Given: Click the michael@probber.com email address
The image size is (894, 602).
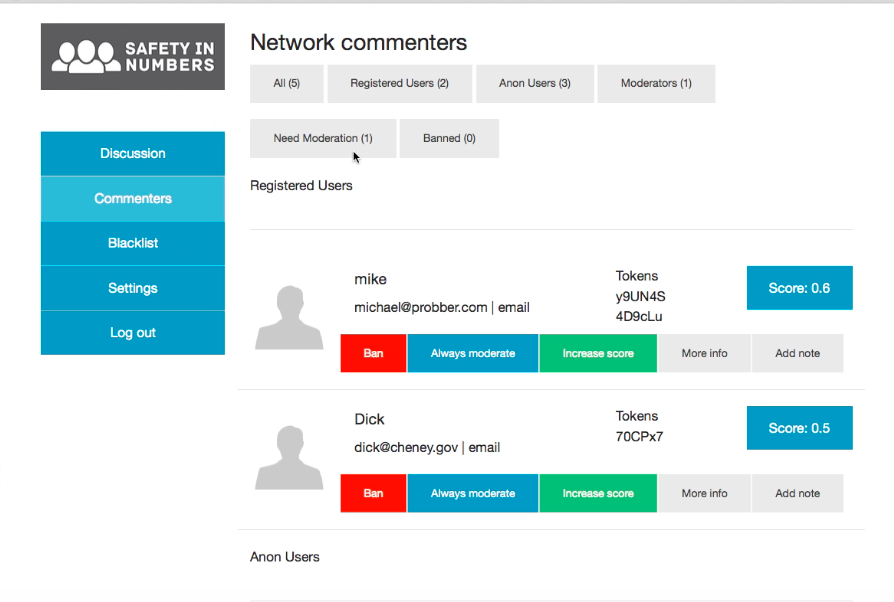Looking at the screenshot, I should 421,308.
